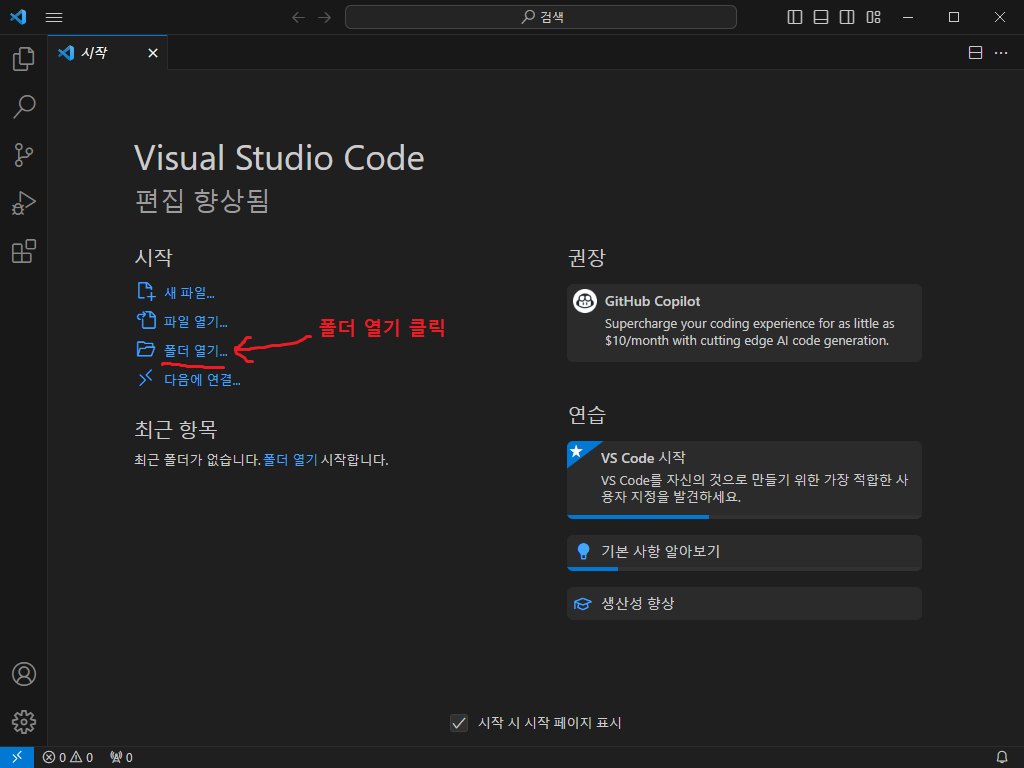Toggle the bottom panel layout icon
Viewport: 1024px width, 768px height.
(x=821, y=17)
